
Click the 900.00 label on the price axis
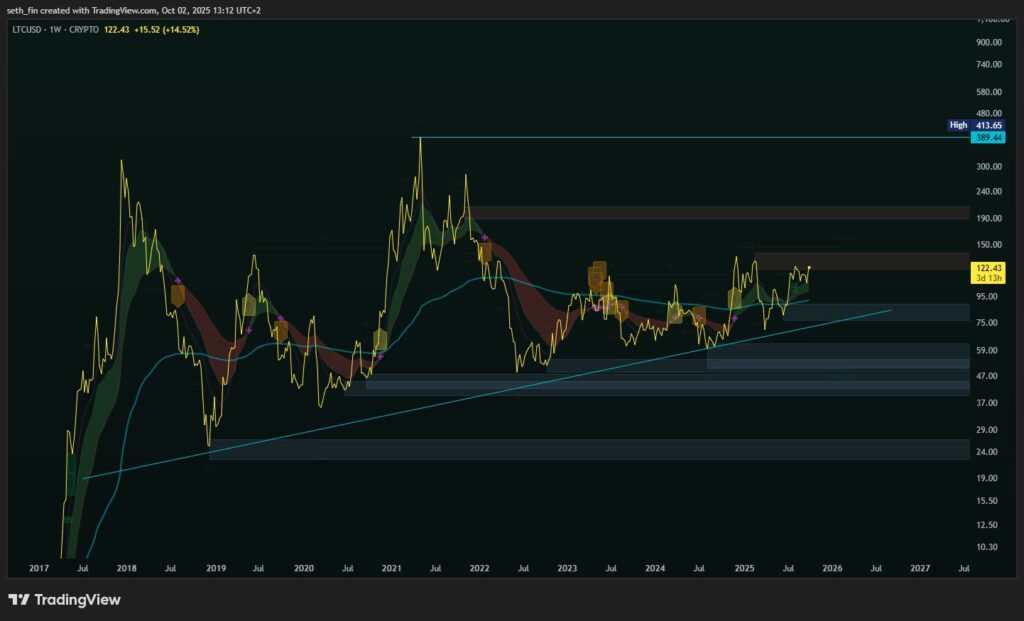pos(989,42)
